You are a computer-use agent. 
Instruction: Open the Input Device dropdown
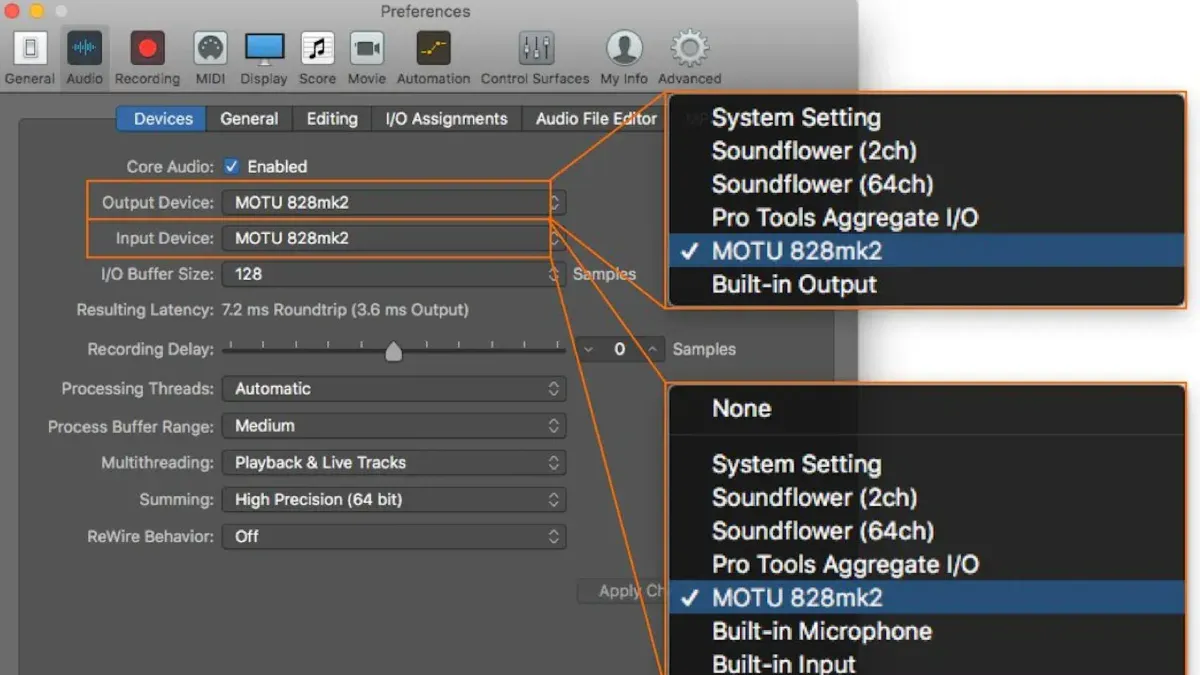[394, 238]
